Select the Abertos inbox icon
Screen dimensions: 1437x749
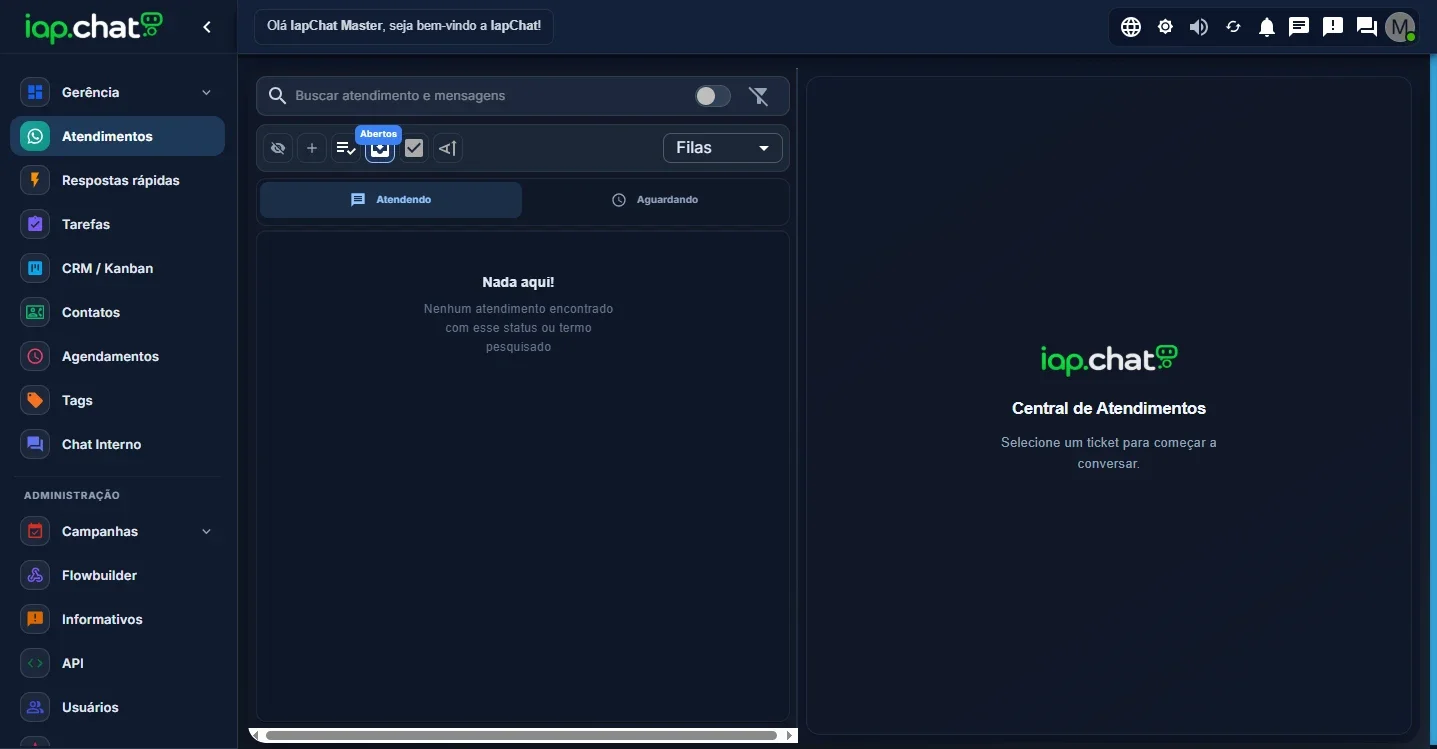380,148
